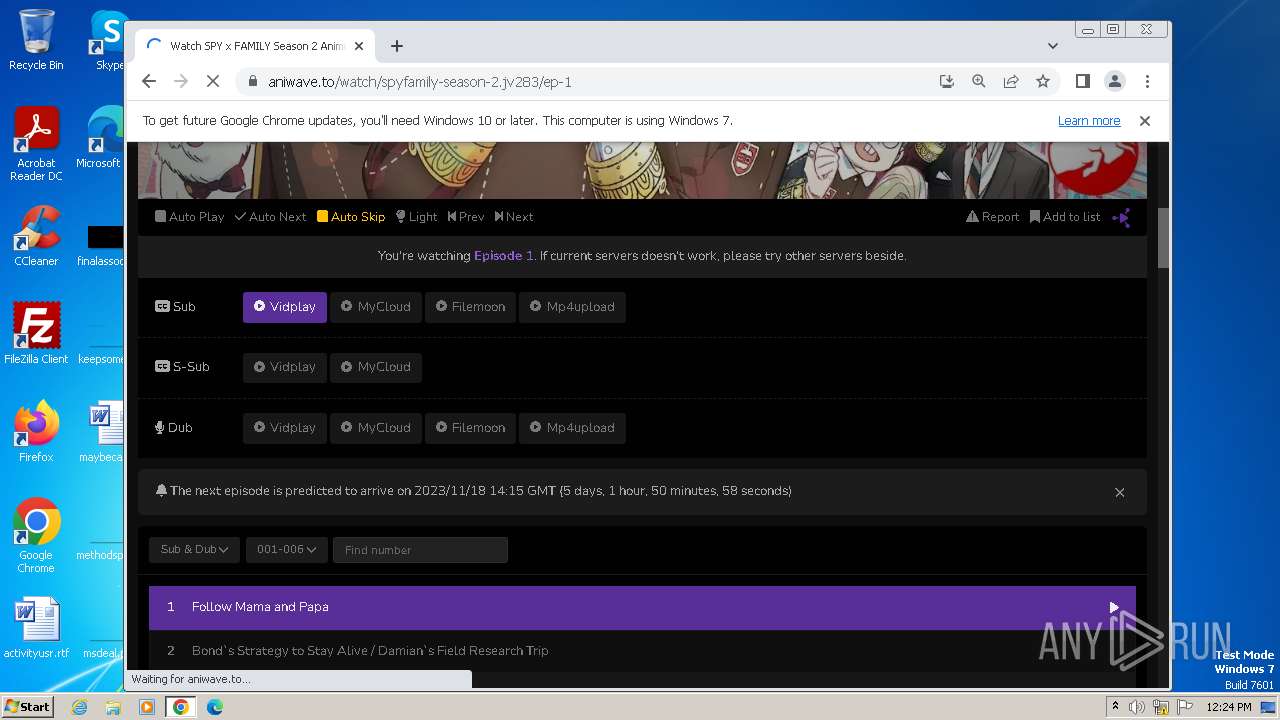This screenshot has width=1280, height=720.
Task: Go to the Next episode
Action: 514,216
